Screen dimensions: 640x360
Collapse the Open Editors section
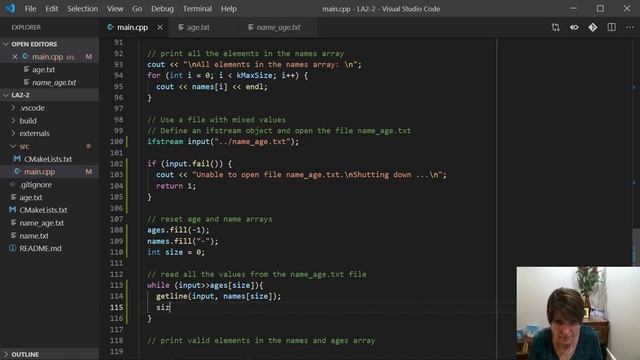click(x=49, y=44)
